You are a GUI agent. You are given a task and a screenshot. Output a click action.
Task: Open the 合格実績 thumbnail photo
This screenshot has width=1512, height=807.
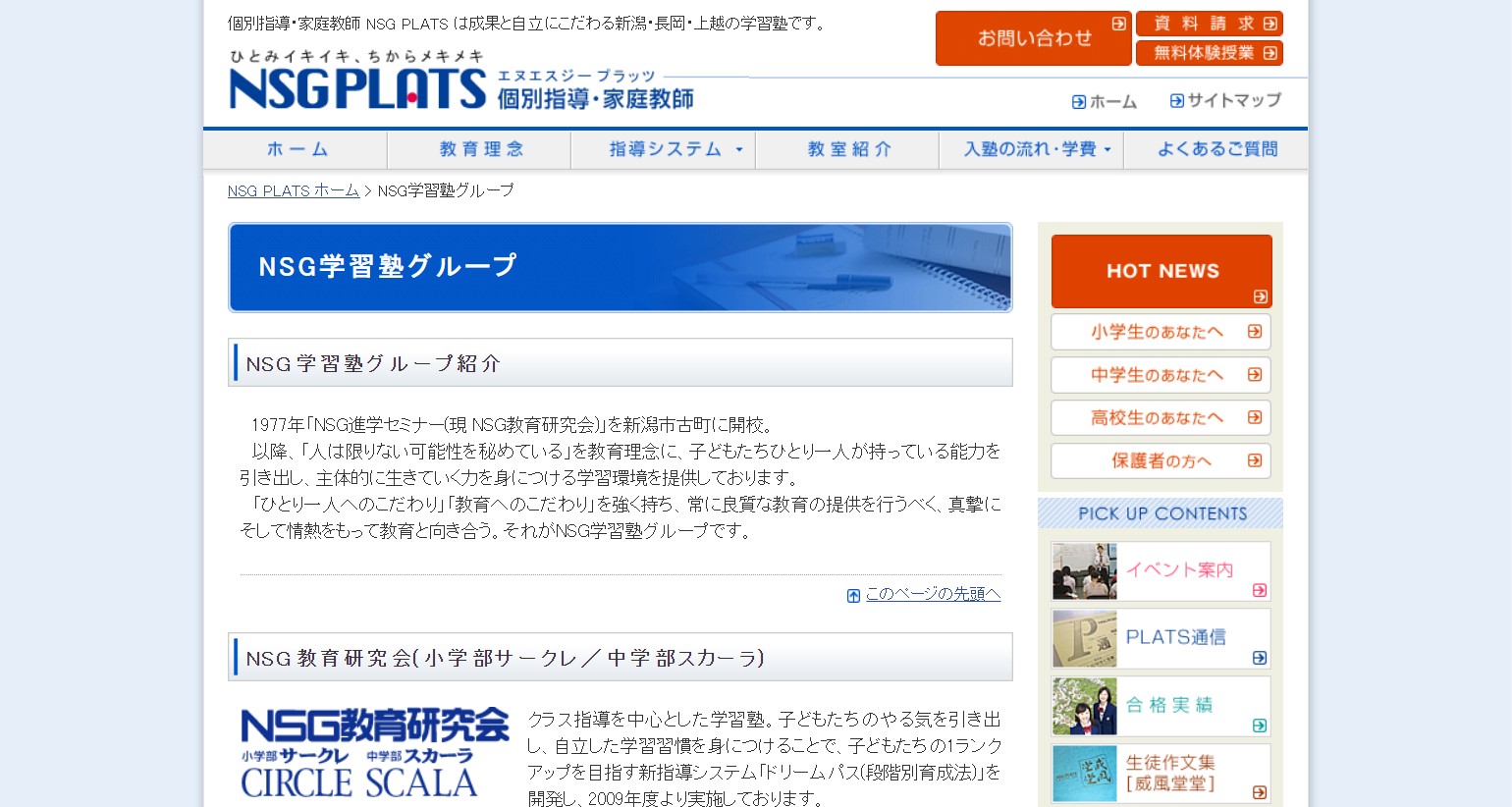point(1085,707)
